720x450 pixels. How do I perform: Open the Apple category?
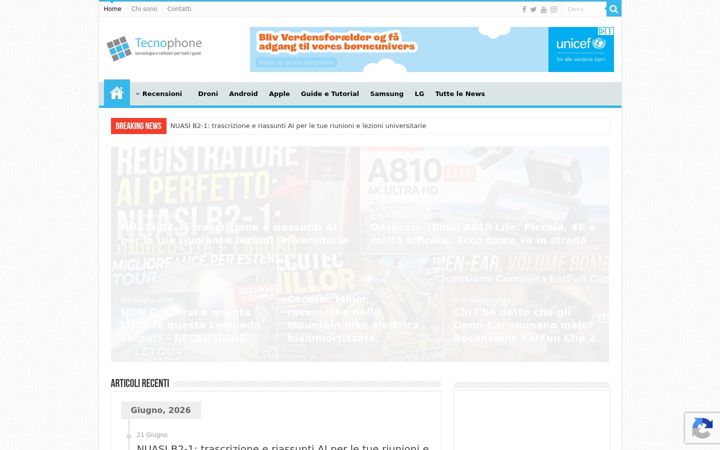[x=279, y=94]
